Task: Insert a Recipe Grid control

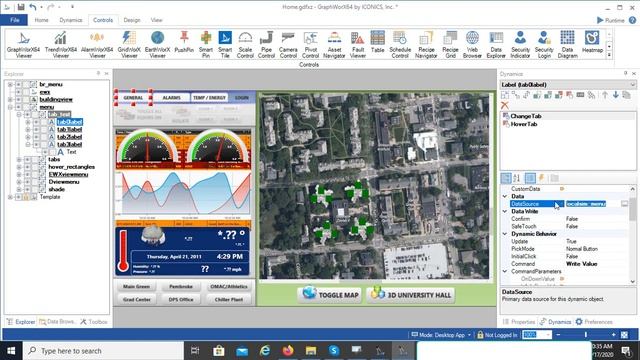Action: pos(450,44)
